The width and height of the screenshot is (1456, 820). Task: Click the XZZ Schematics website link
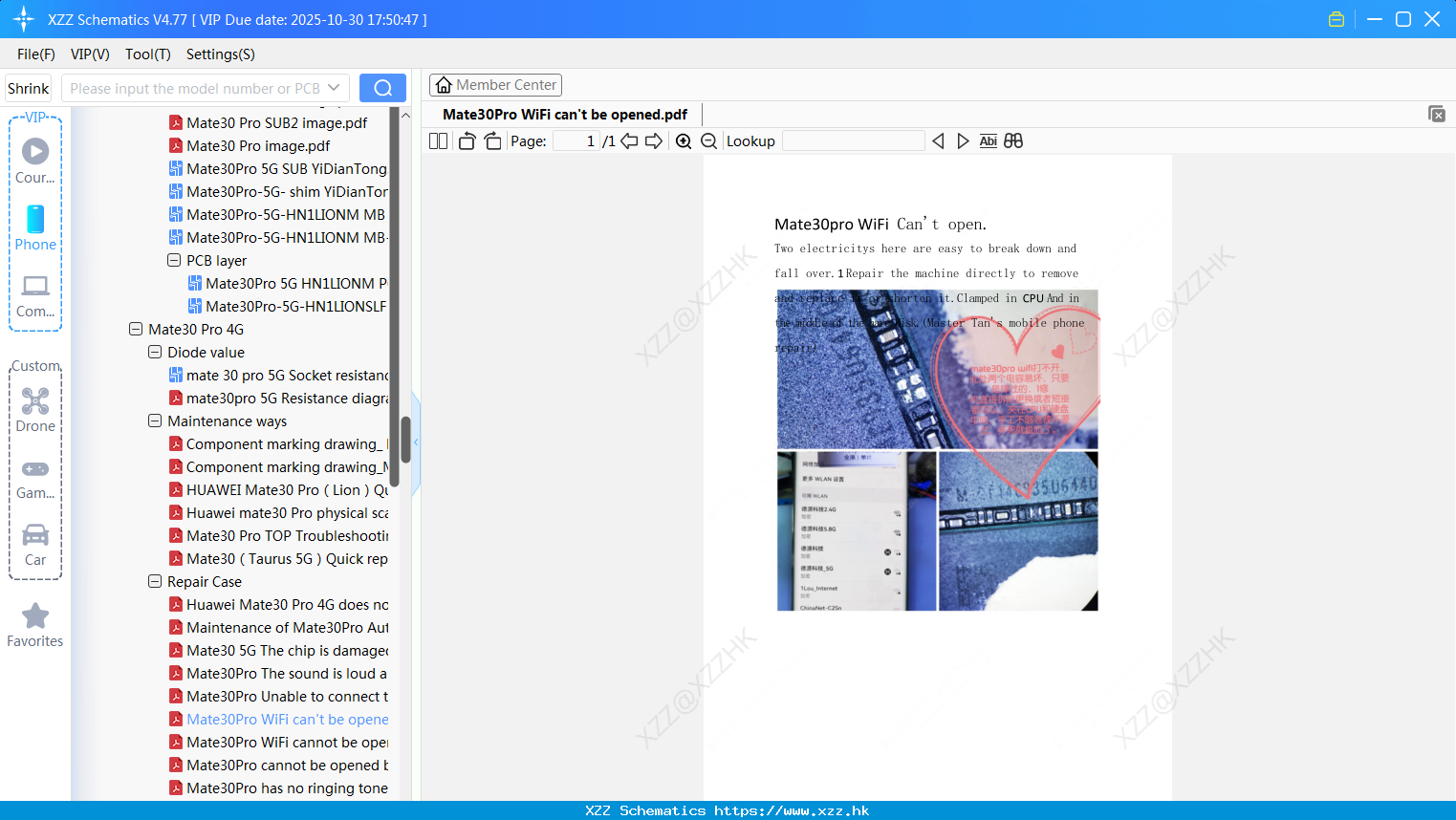pyautogui.click(x=728, y=810)
